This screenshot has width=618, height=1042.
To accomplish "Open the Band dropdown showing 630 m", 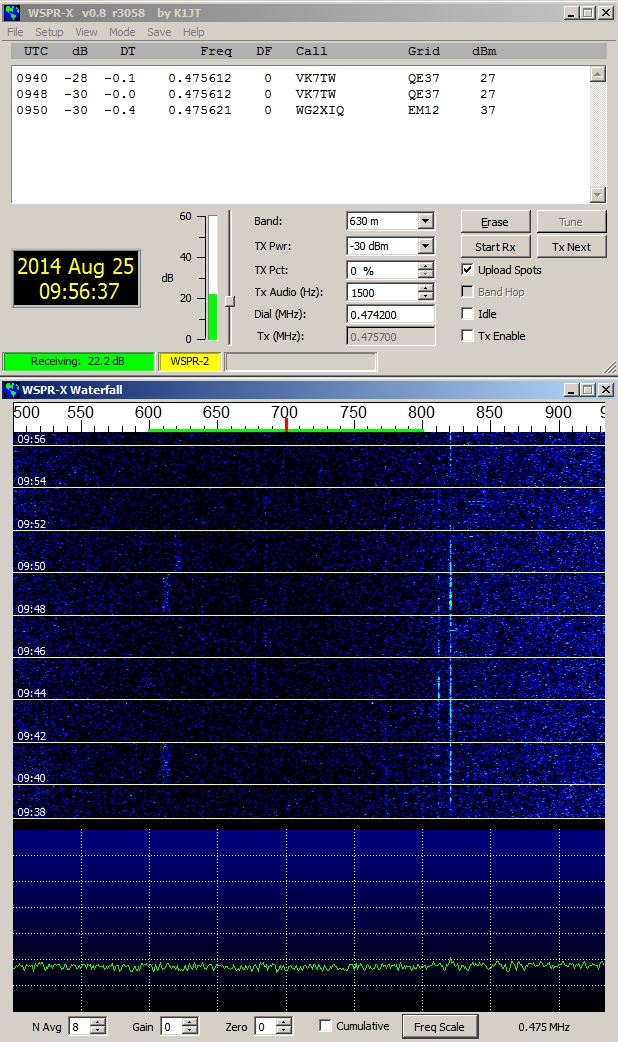I will pyautogui.click(x=425, y=222).
